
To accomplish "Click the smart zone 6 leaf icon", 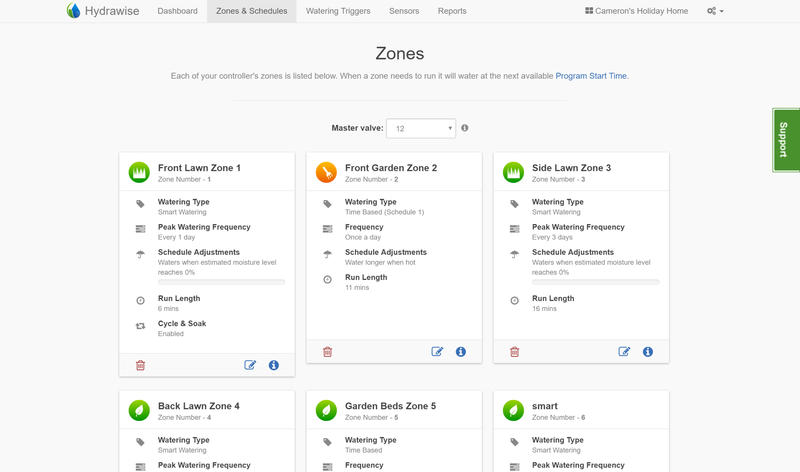I will click(513, 410).
